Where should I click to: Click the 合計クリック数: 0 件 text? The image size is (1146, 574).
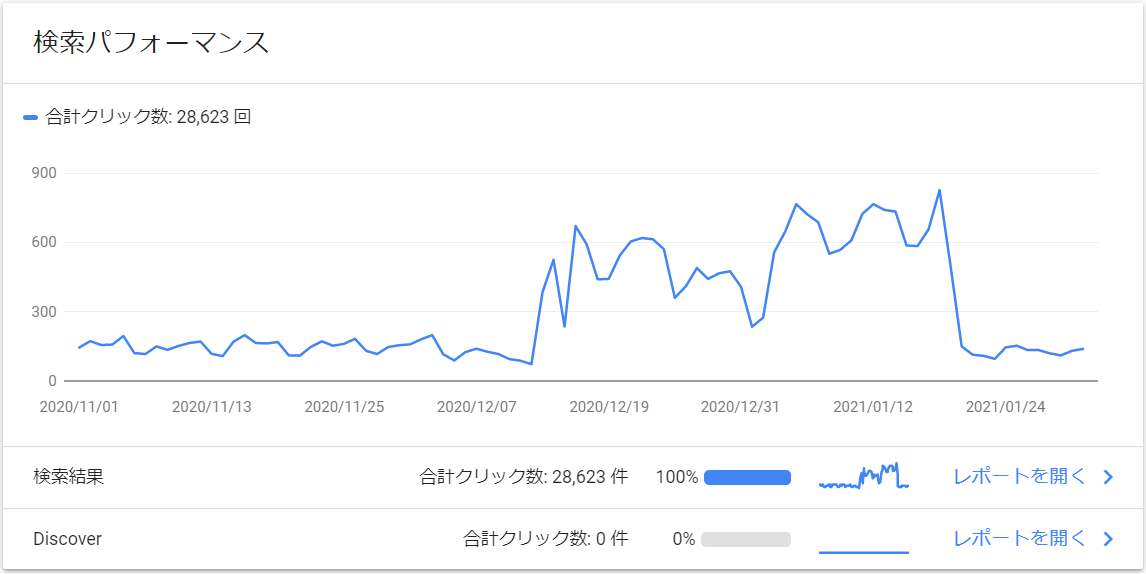tap(545, 539)
